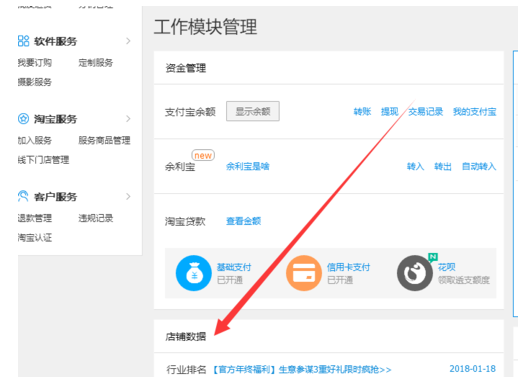Click the 自动转入 link
This screenshot has width=526, height=377.
click(x=479, y=166)
